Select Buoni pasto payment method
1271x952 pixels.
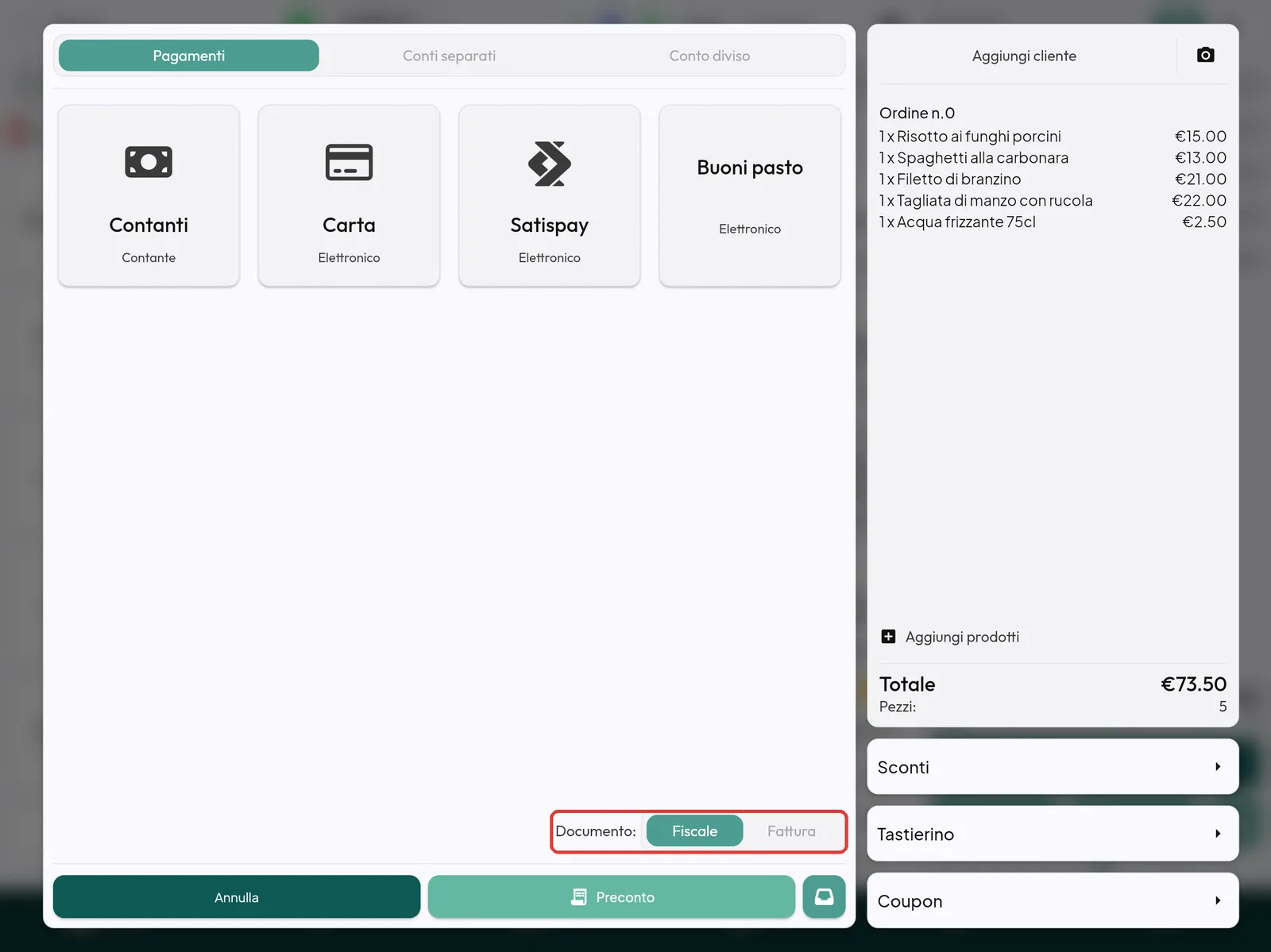[750, 195]
